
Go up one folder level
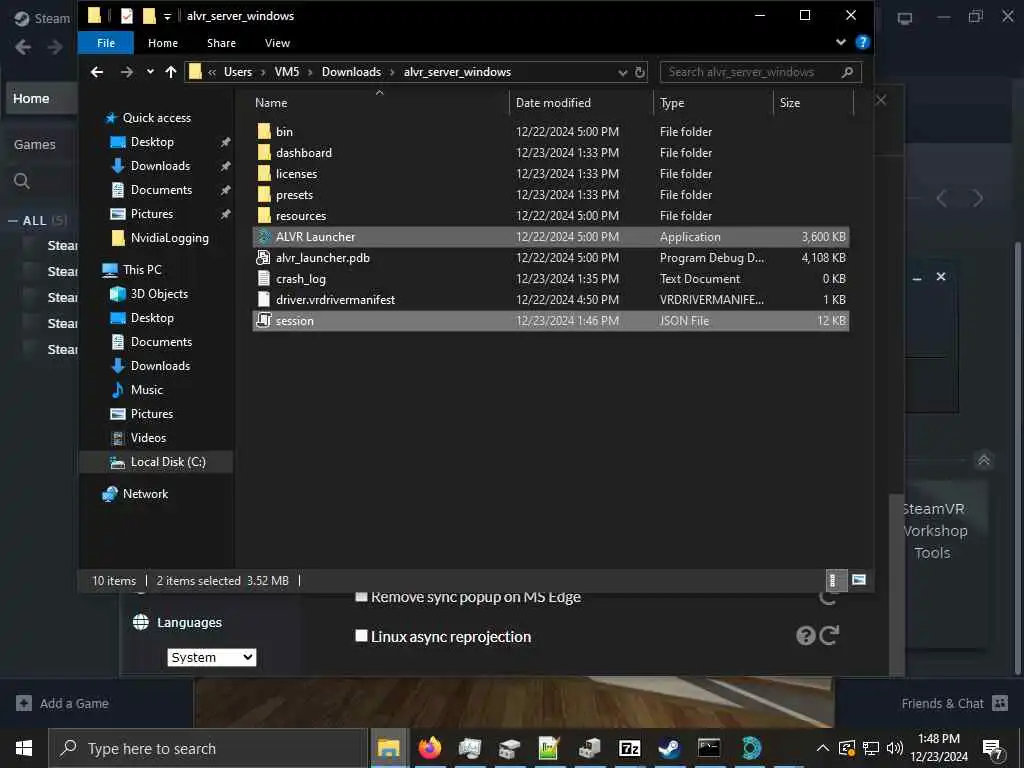pos(170,72)
